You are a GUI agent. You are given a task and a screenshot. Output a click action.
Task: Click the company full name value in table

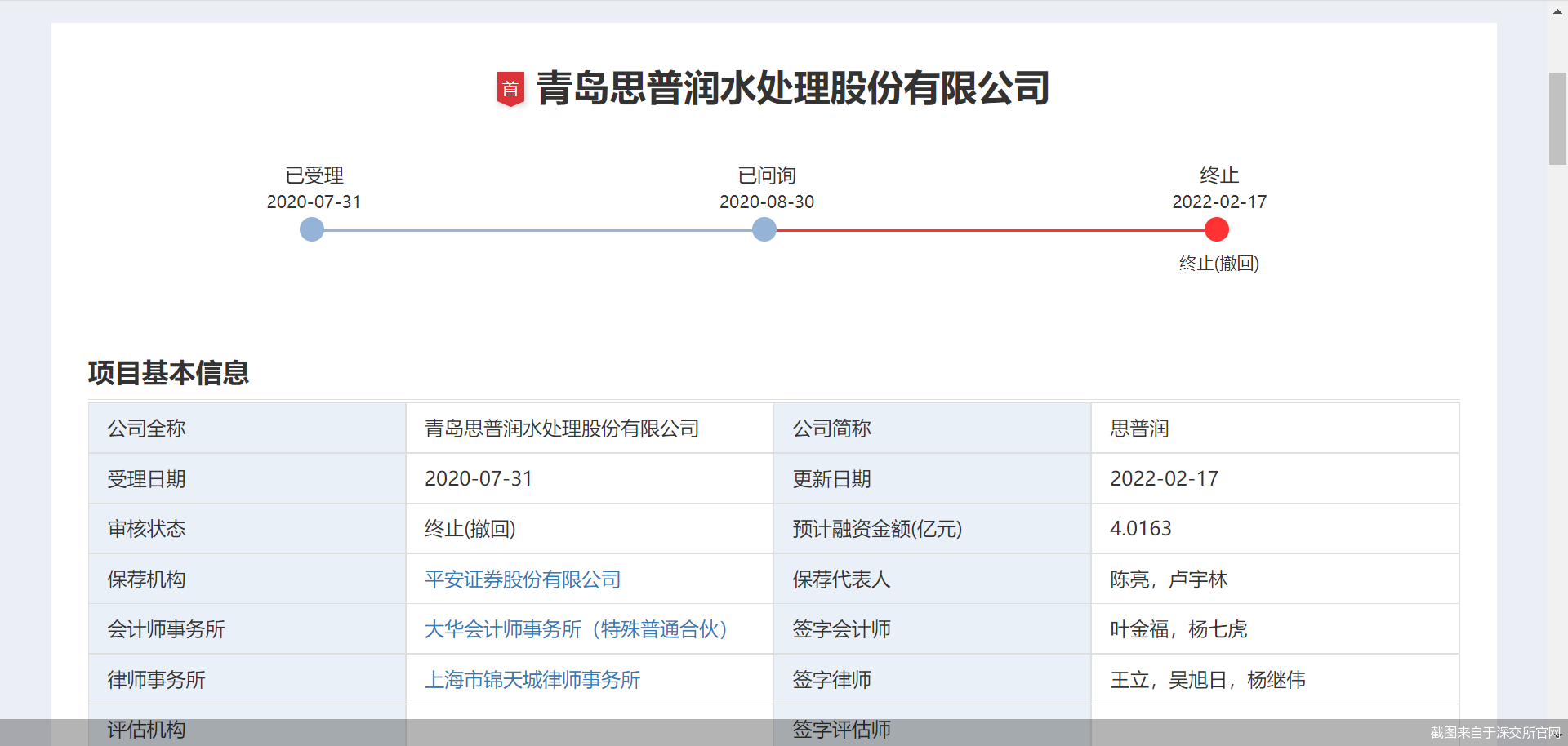pyautogui.click(x=562, y=429)
